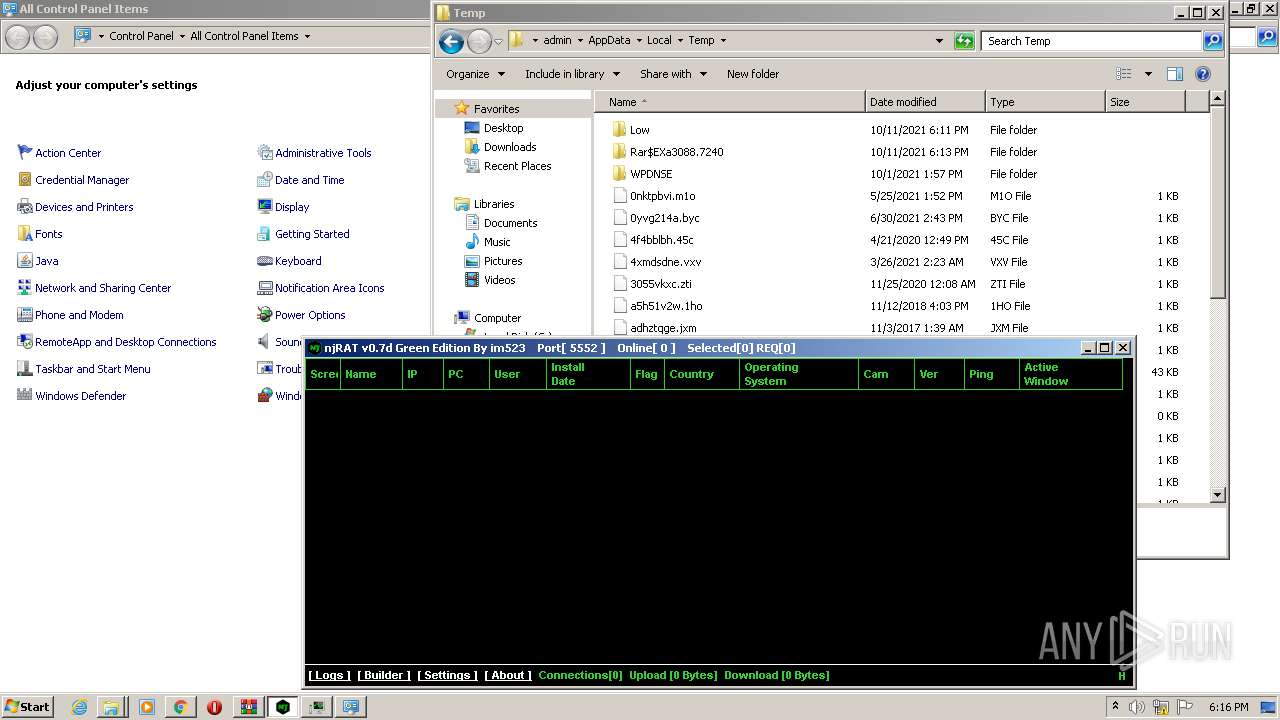The height and width of the screenshot is (720, 1280).
Task: Open Windows Defender in Control Panel
Action: [x=71, y=396]
